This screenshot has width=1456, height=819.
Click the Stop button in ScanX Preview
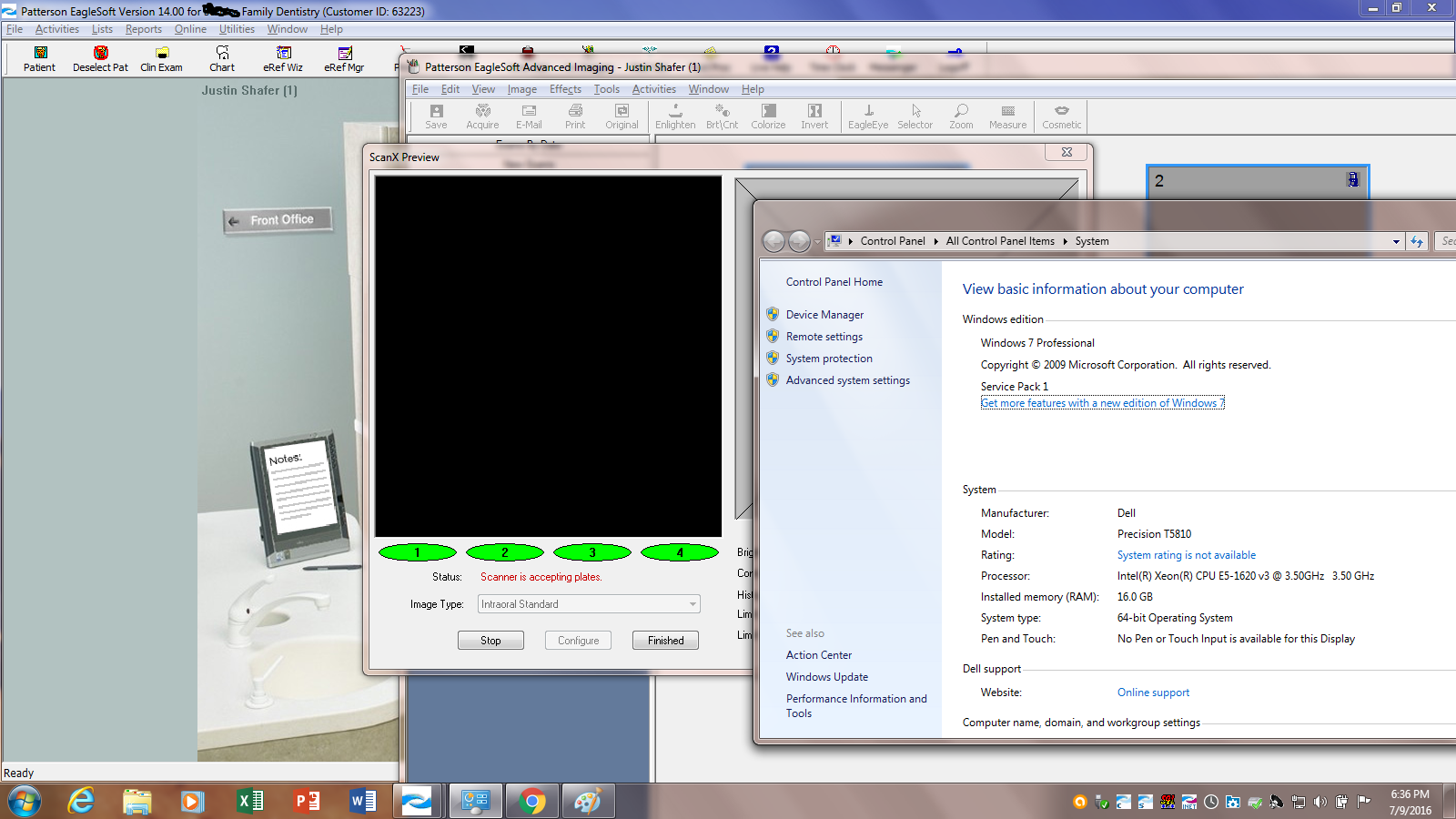tap(490, 641)
